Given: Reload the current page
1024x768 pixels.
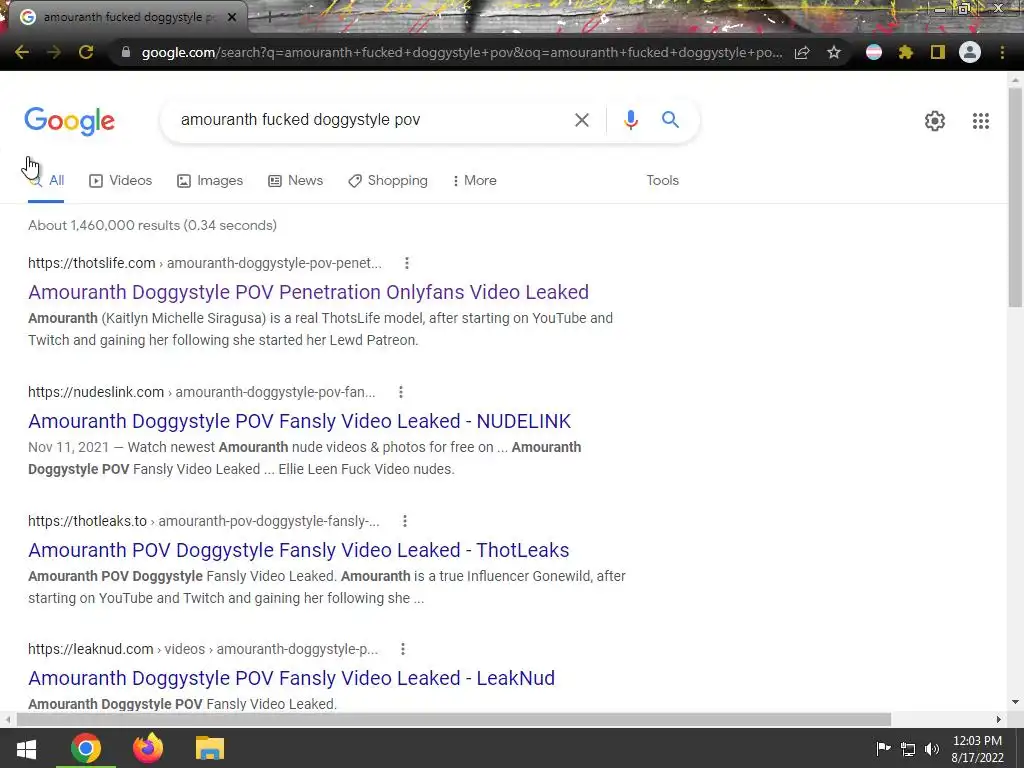Looking at the screenshot, I should click(86, 52).
